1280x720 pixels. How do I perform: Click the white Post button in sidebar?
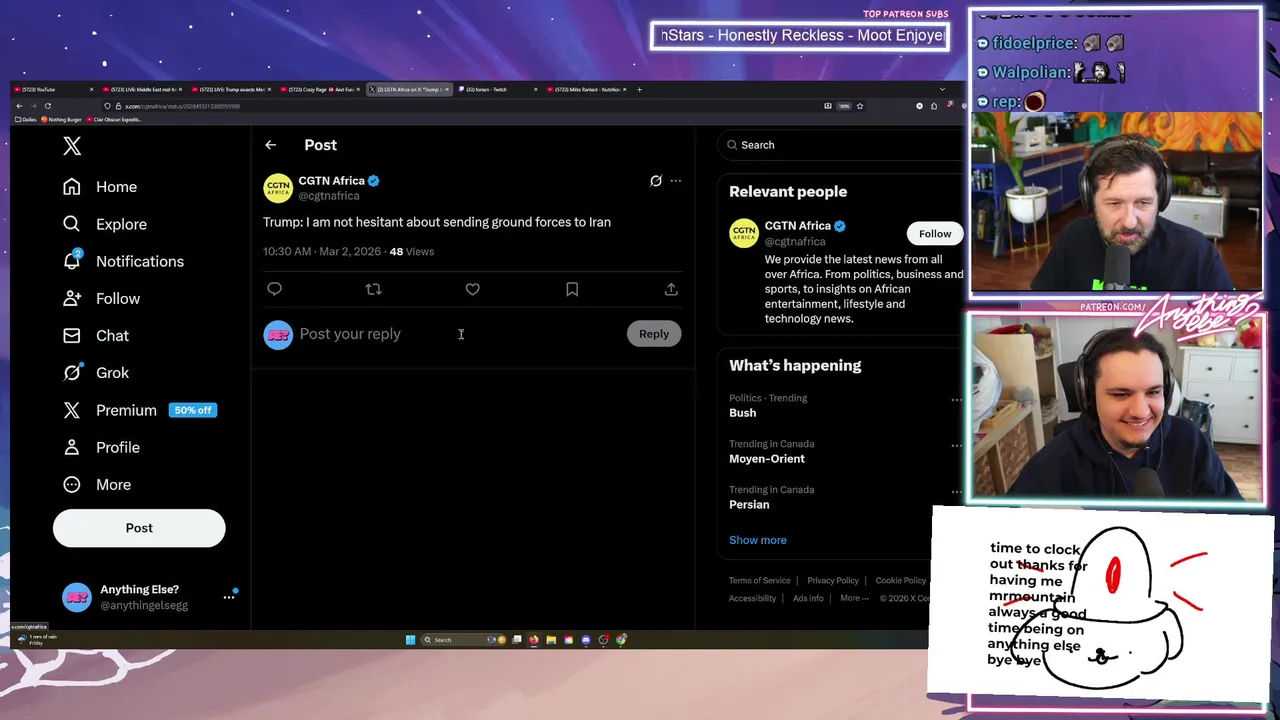coord(139,528)
